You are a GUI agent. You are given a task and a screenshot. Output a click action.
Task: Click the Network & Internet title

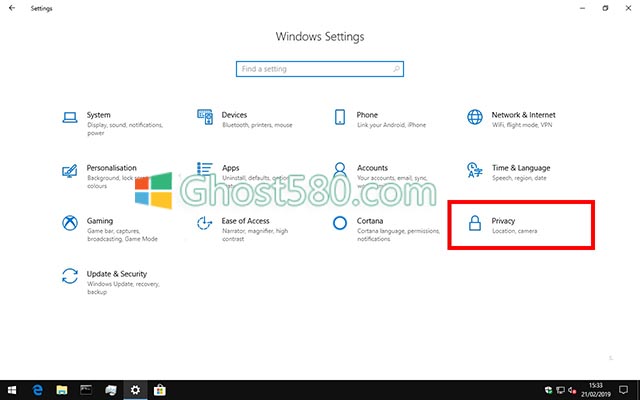[523, 115]
